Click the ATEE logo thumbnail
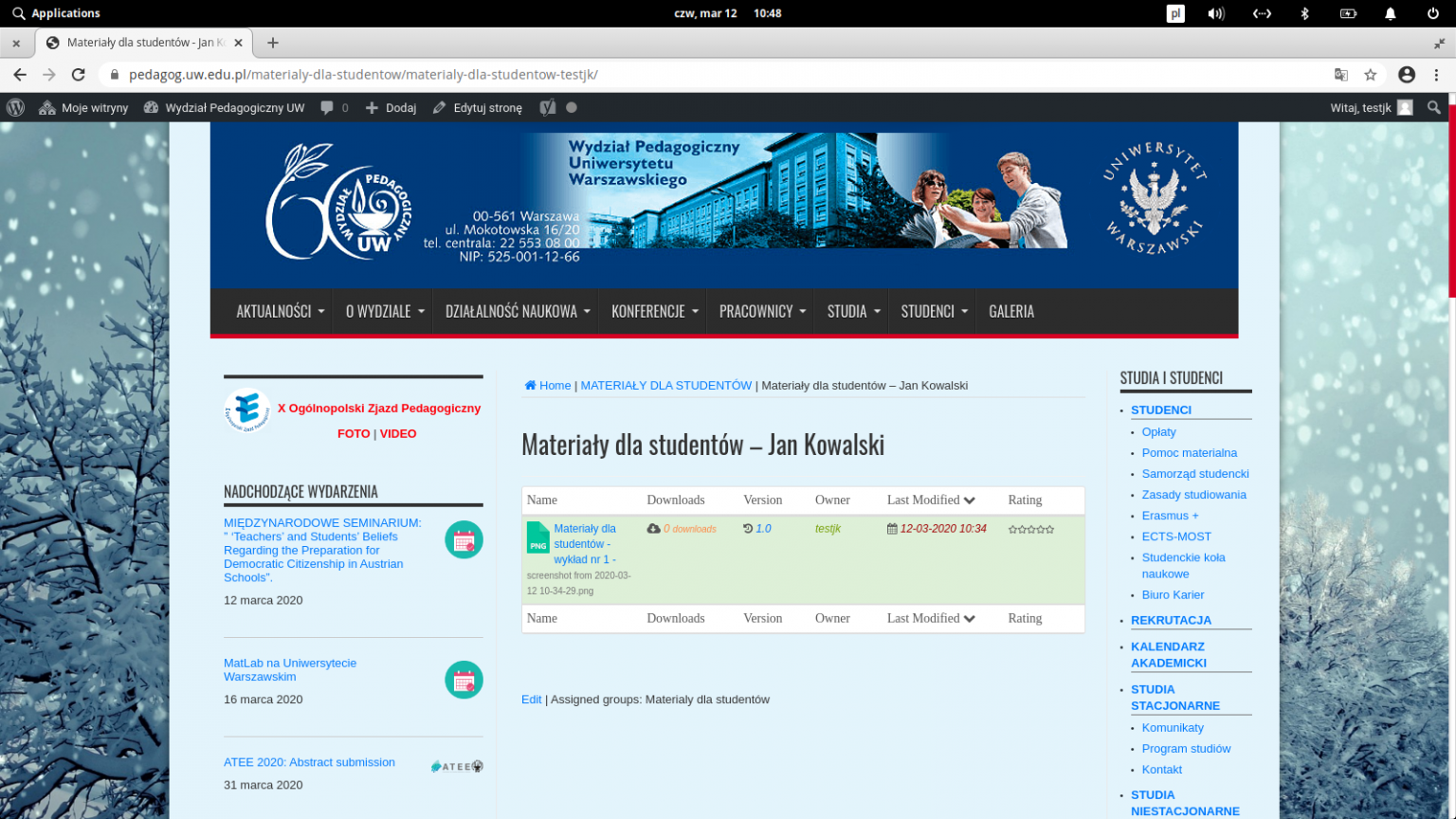The height and width of the screenshot is (819, 1456). tap(457, 767)
